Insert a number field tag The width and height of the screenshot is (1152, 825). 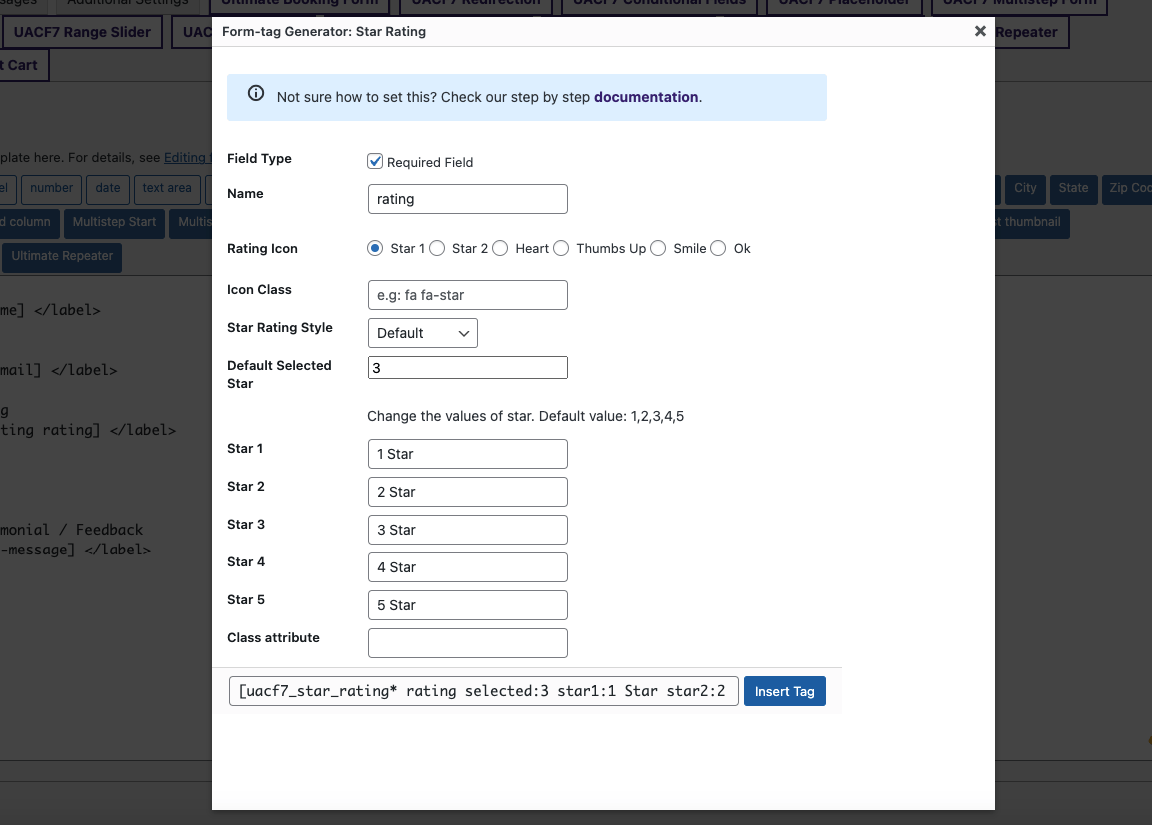(51, 189)
